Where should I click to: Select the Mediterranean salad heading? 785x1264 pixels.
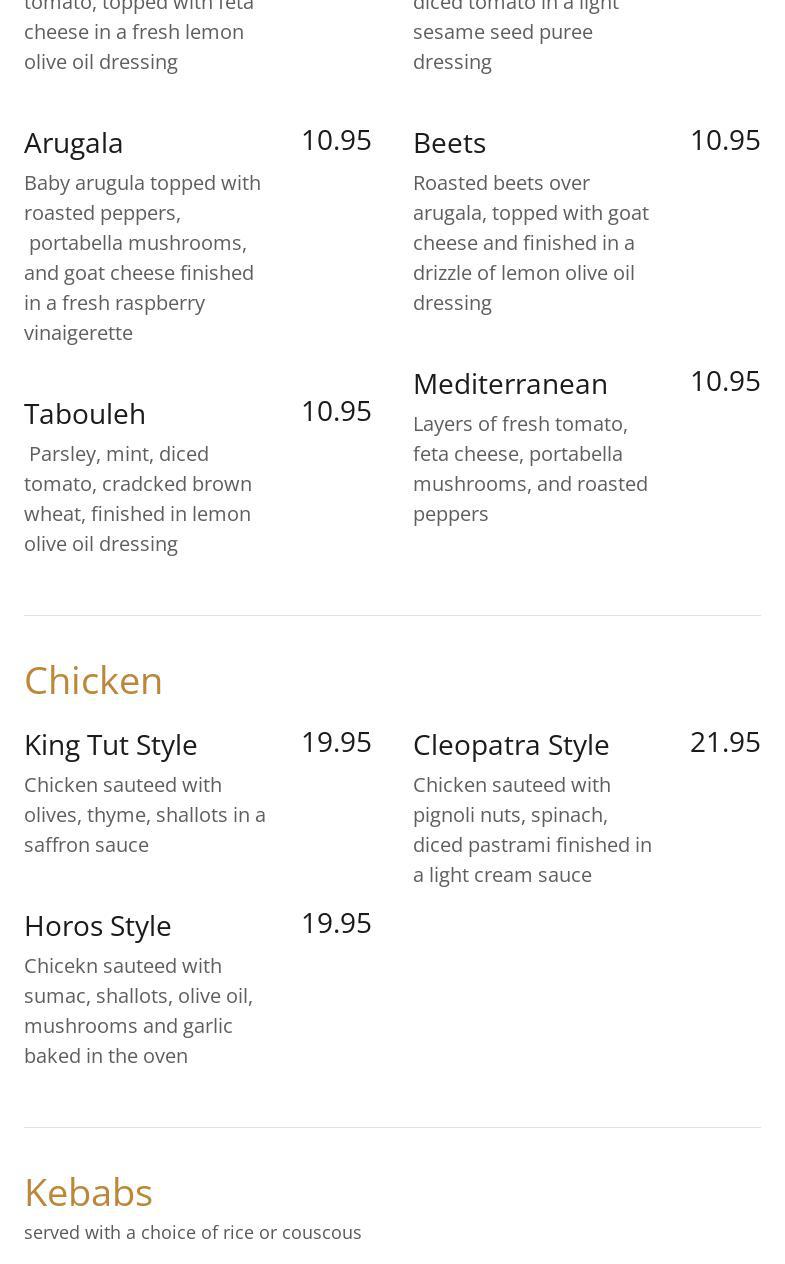click(510, 383)
